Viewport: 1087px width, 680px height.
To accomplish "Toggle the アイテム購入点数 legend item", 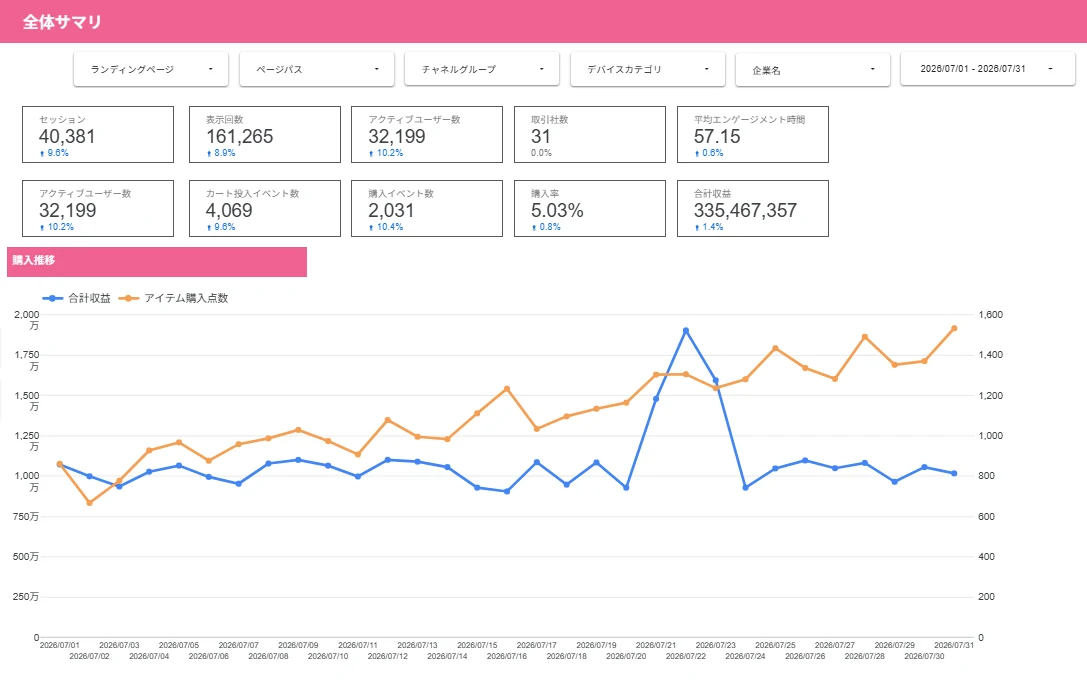I will (x=173, y=298).
